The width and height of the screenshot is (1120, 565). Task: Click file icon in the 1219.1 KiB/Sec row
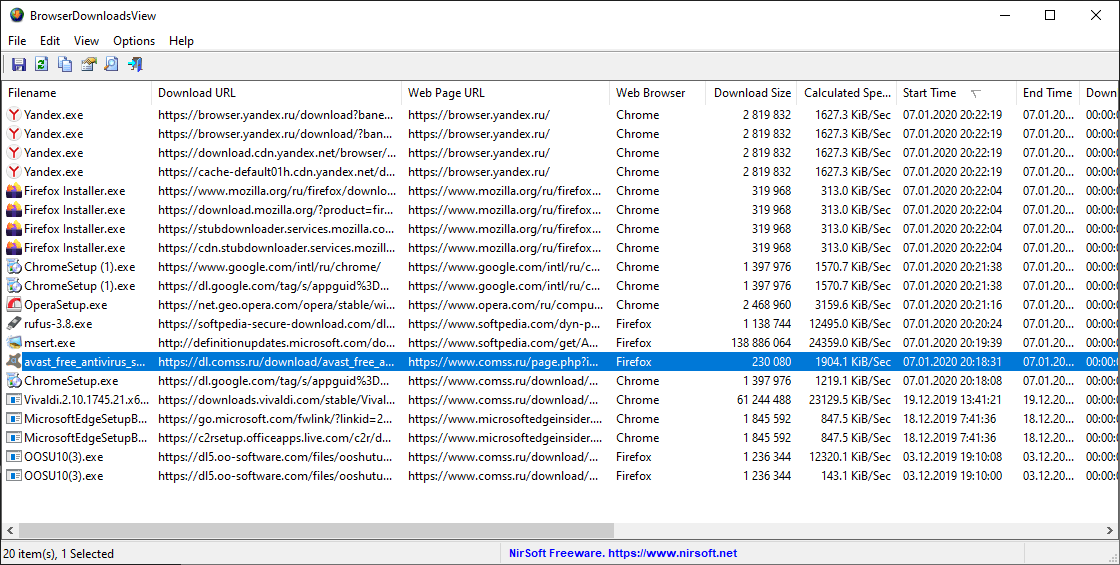pos(14,381)
